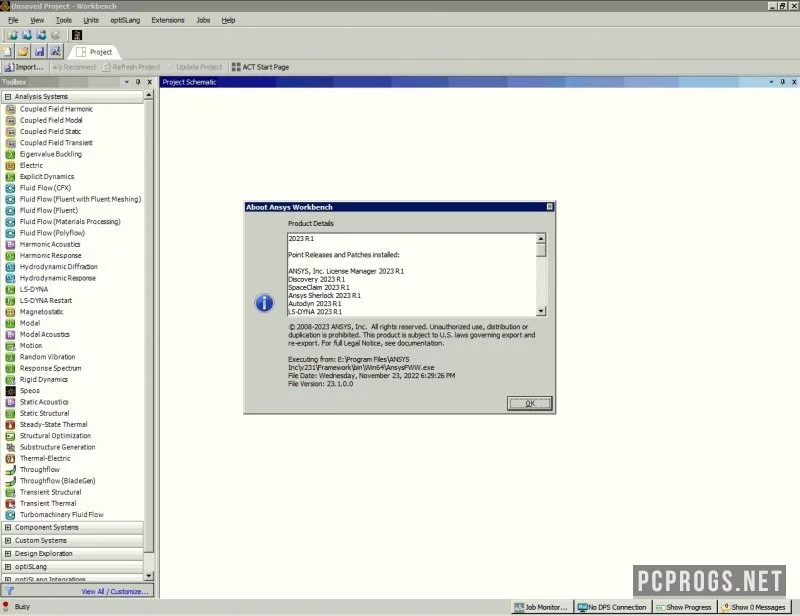
Task: Select the Speos system icon
Action: click(x=10, y=391)
